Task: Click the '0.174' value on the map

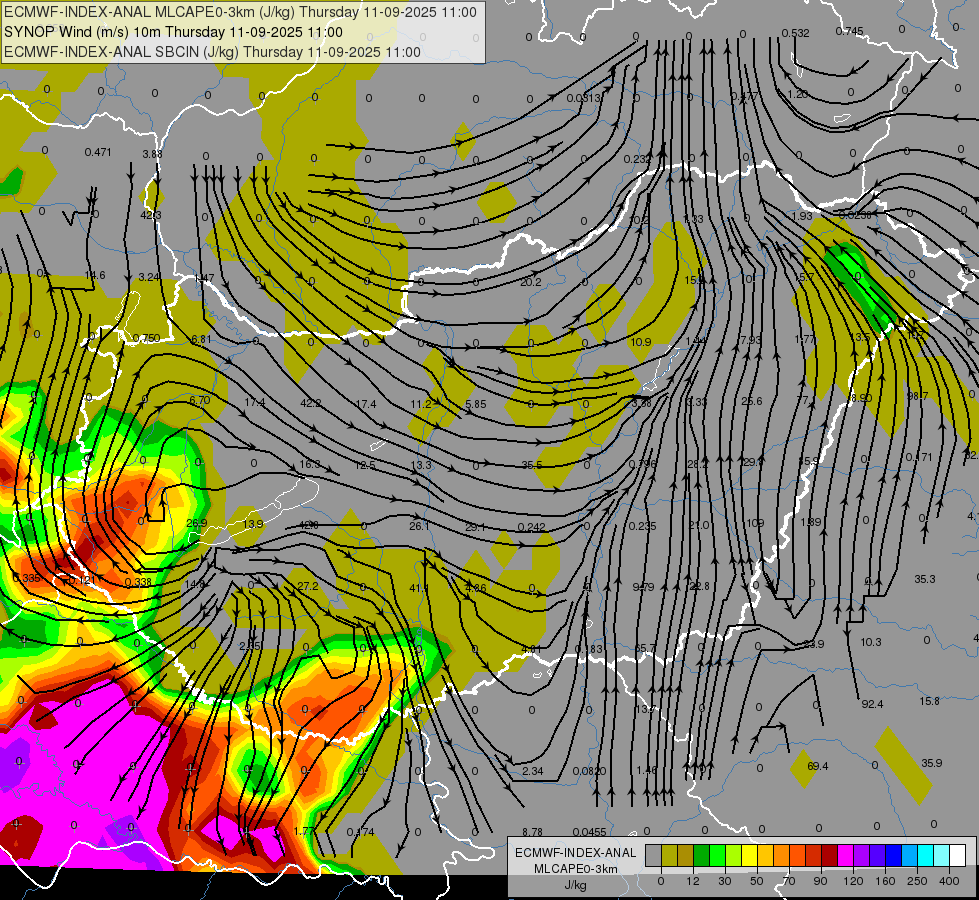Action: point(360,831)
